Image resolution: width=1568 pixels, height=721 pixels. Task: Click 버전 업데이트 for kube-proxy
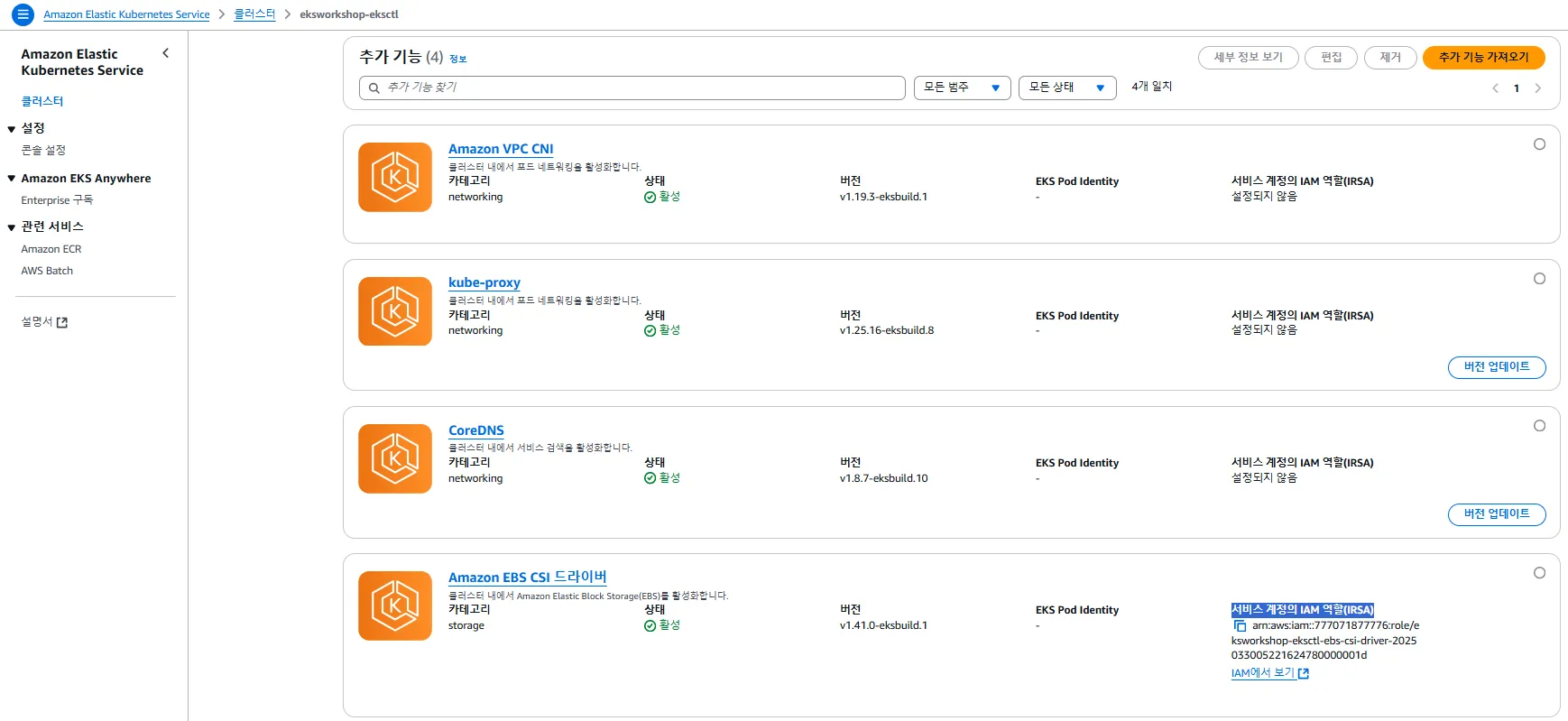pos(1497,367)
